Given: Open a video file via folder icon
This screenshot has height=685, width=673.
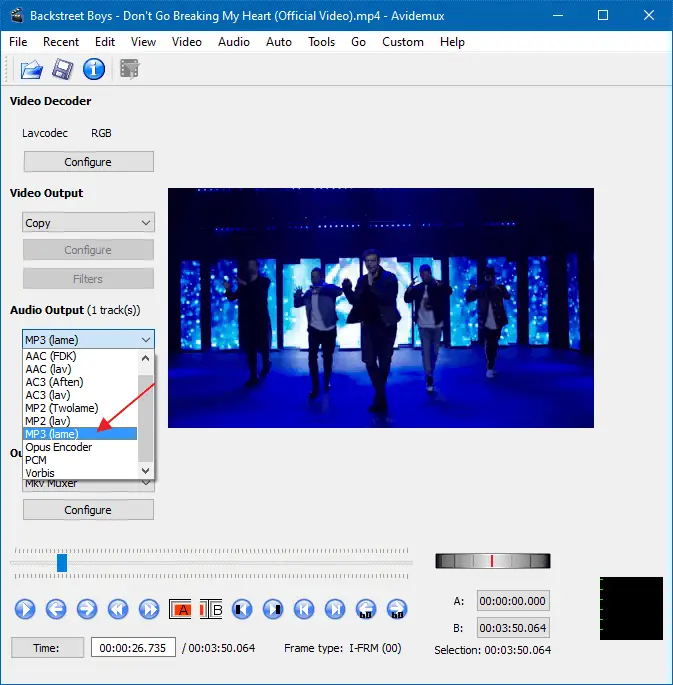Looking at the screenshot, I should pos(31,69).
